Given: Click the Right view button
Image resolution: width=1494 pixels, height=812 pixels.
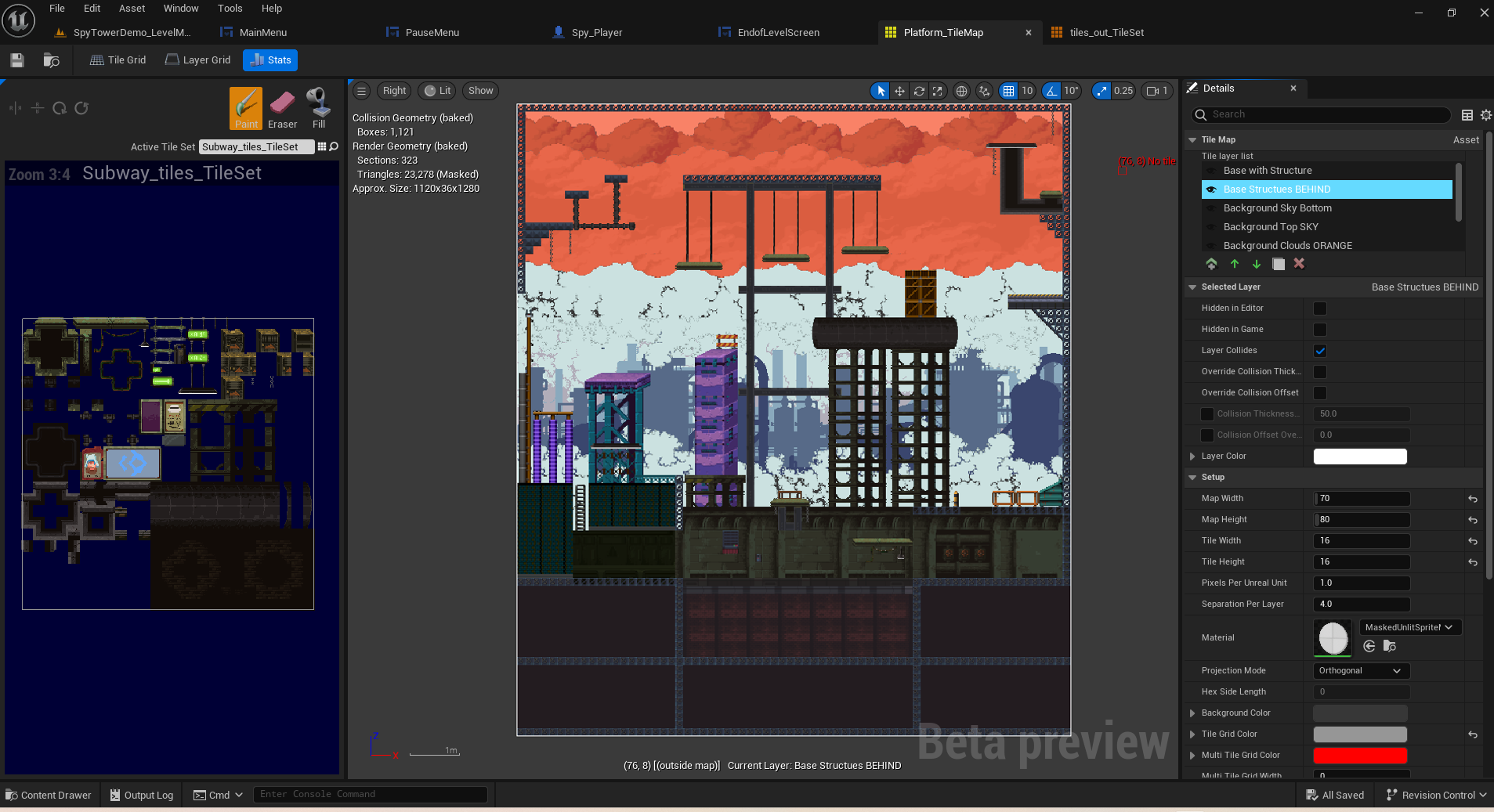Looking at the screenshot, I should [x=394, y=91].
